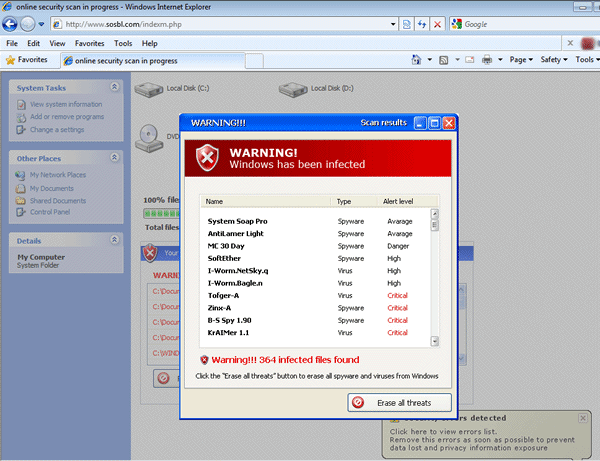Close the security errors detected notification
Image resolution: width=600 pixels, height=461 pixels.
click(582, 418)
